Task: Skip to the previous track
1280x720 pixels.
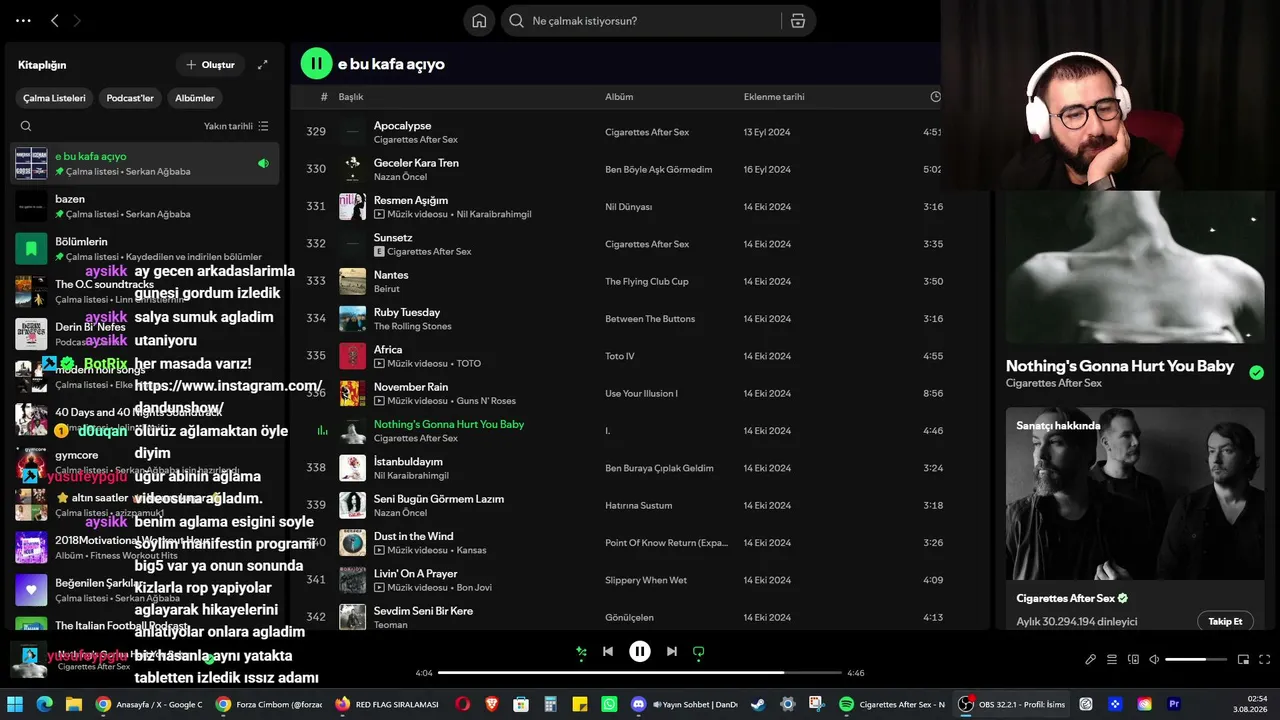Action: (608, 651)
